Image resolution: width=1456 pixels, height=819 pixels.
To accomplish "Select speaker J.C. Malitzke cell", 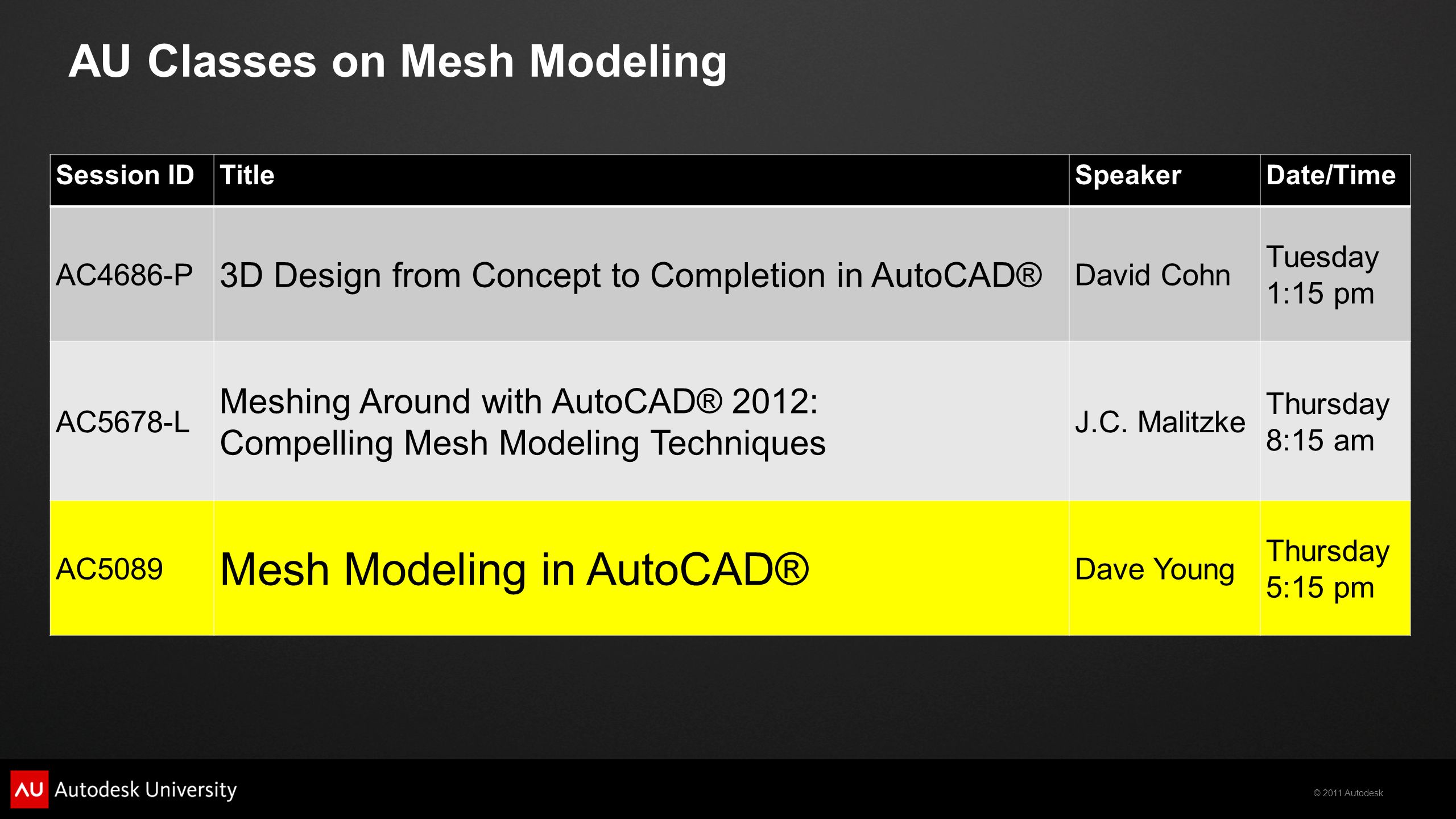I will (x=1165, y=421).
